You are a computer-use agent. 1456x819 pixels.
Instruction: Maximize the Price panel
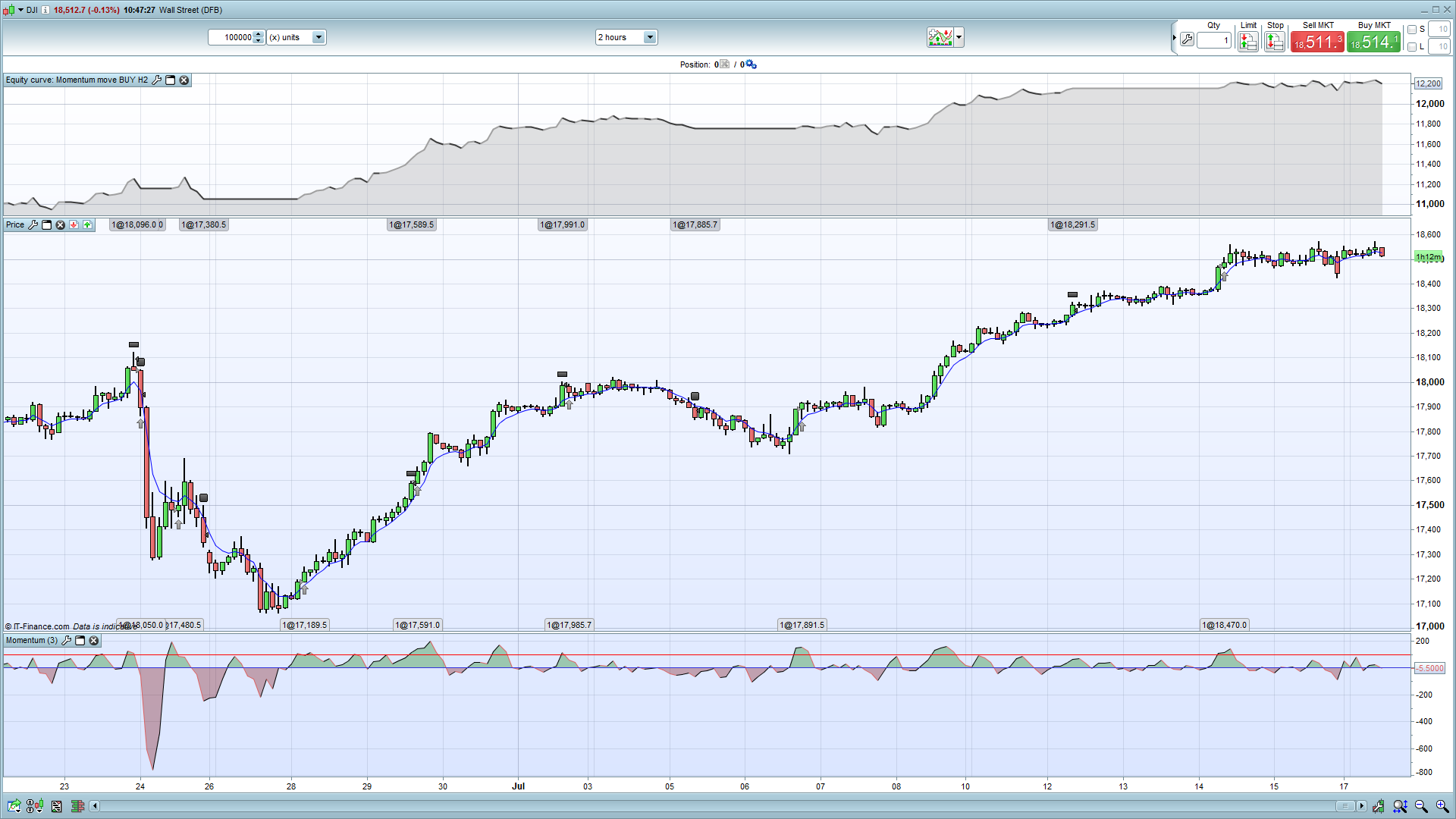pyautogui.click(x=46, y=224)
